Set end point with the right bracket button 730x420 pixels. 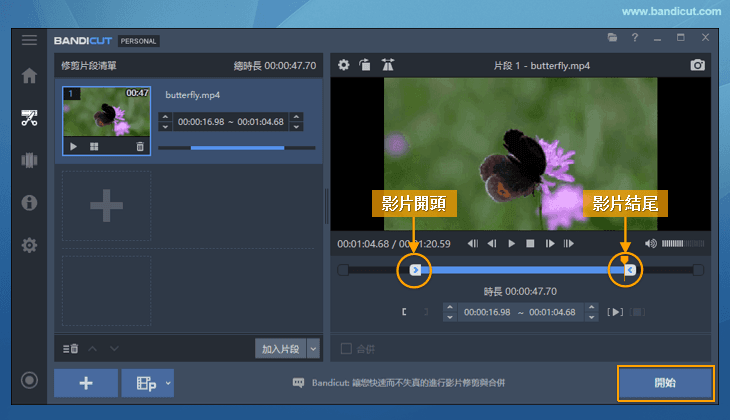click(426, 312)
